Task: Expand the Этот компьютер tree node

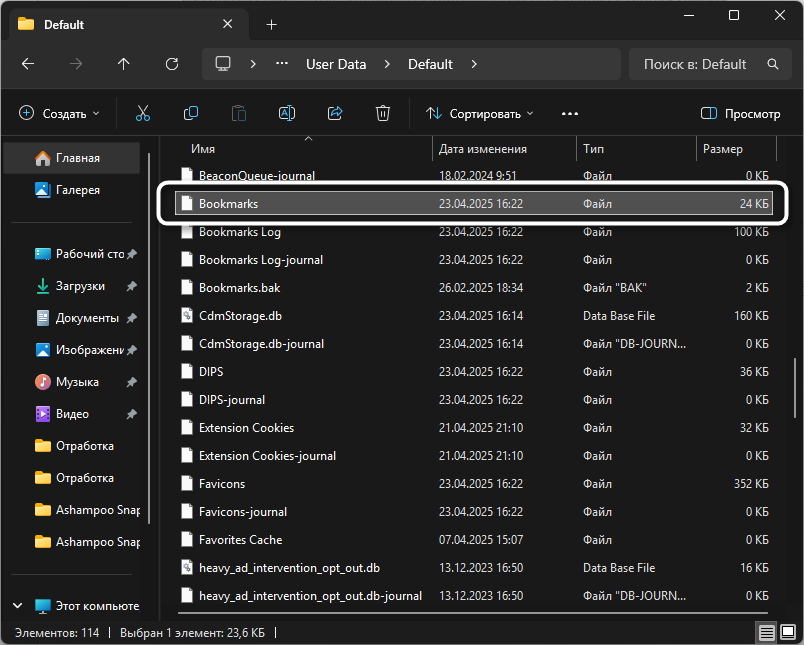Action: click(19, 606)
